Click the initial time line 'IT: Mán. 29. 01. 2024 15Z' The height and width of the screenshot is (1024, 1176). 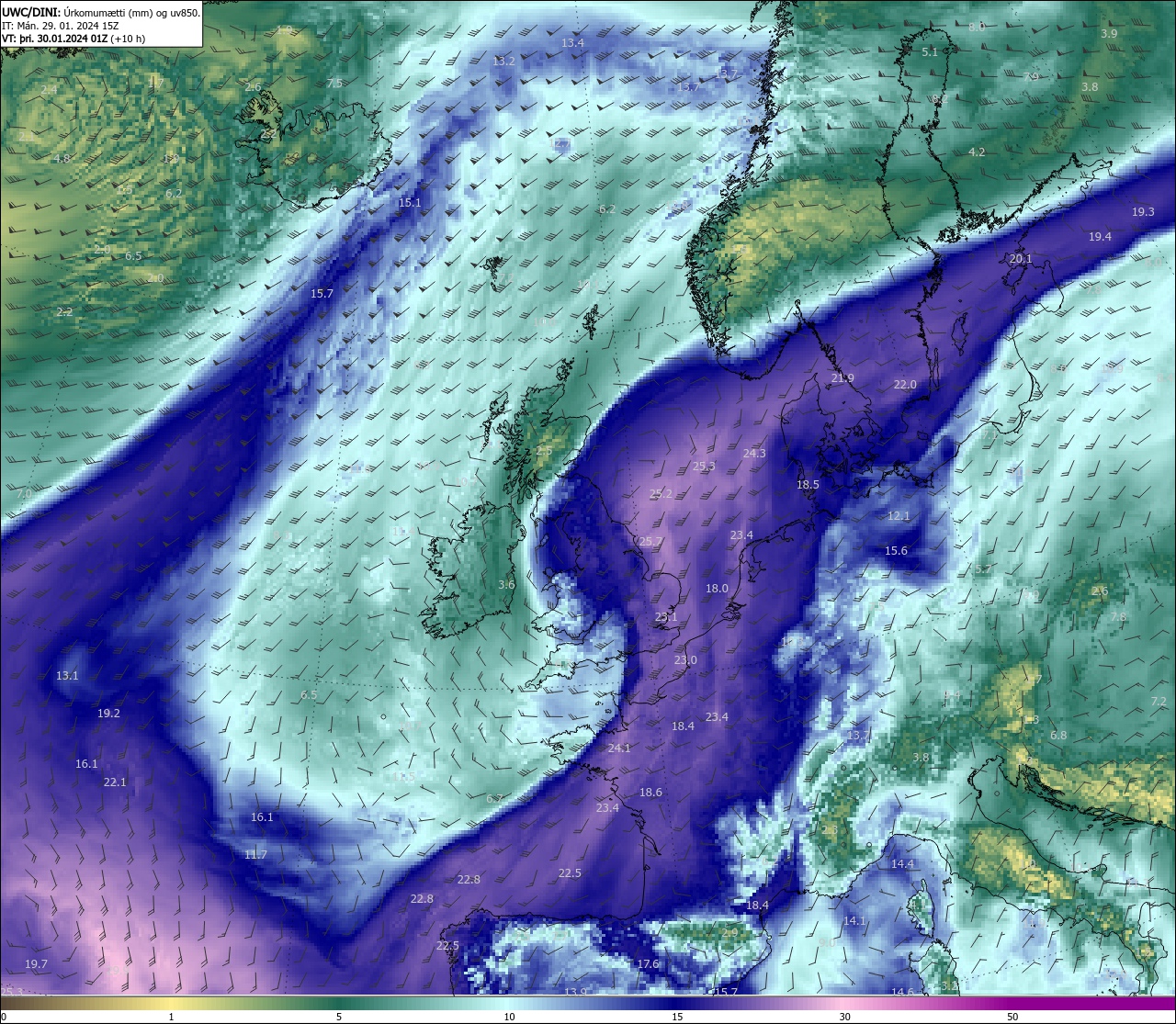60,26
